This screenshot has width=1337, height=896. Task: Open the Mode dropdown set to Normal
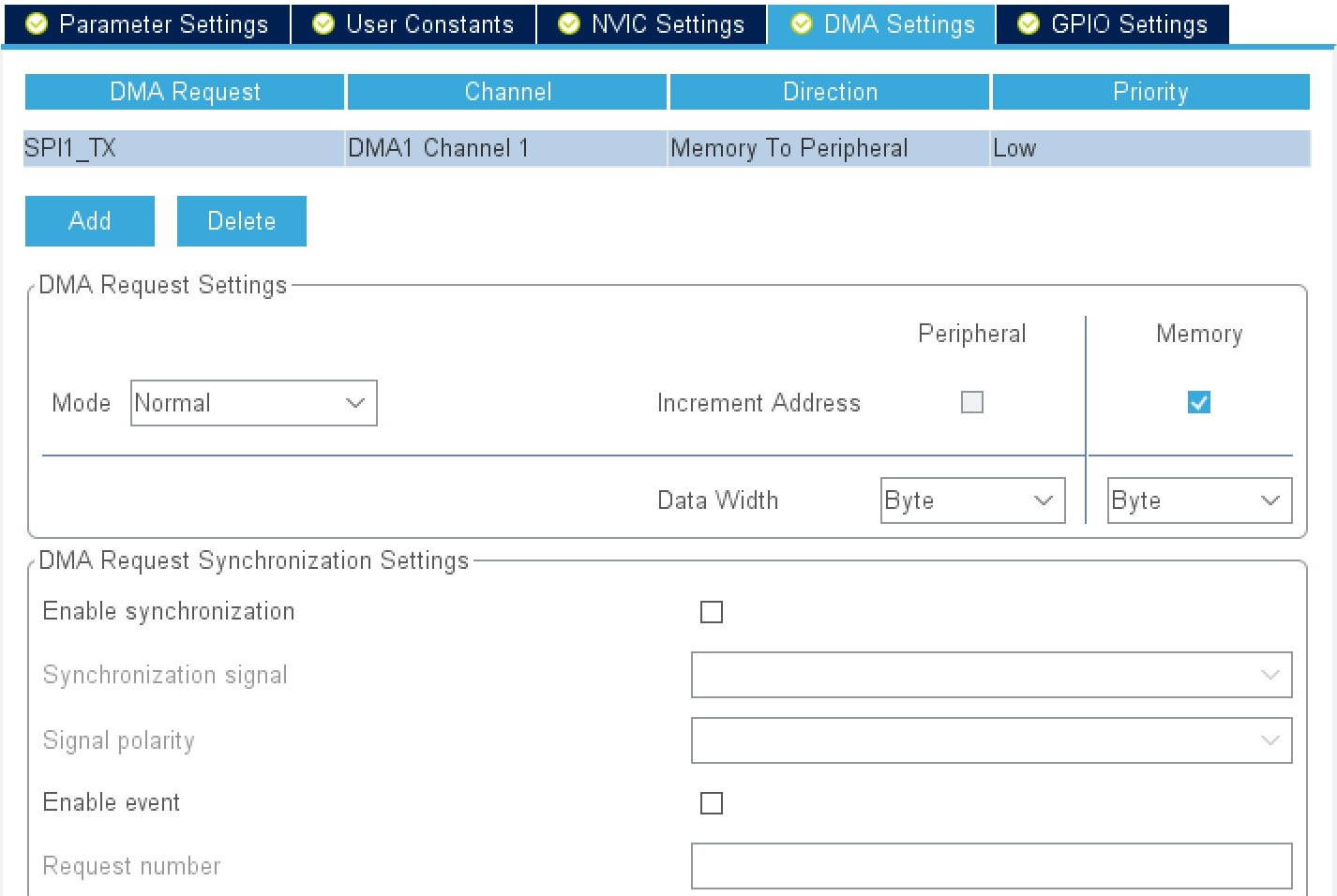(x=254, y=403)
